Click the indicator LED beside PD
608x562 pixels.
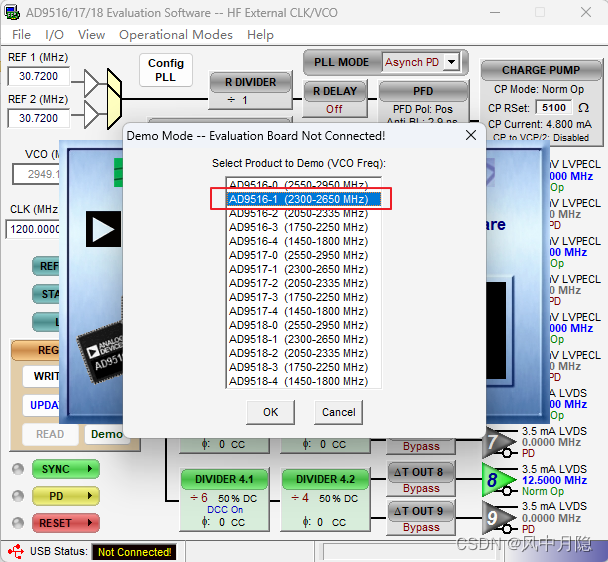point(18,496)
